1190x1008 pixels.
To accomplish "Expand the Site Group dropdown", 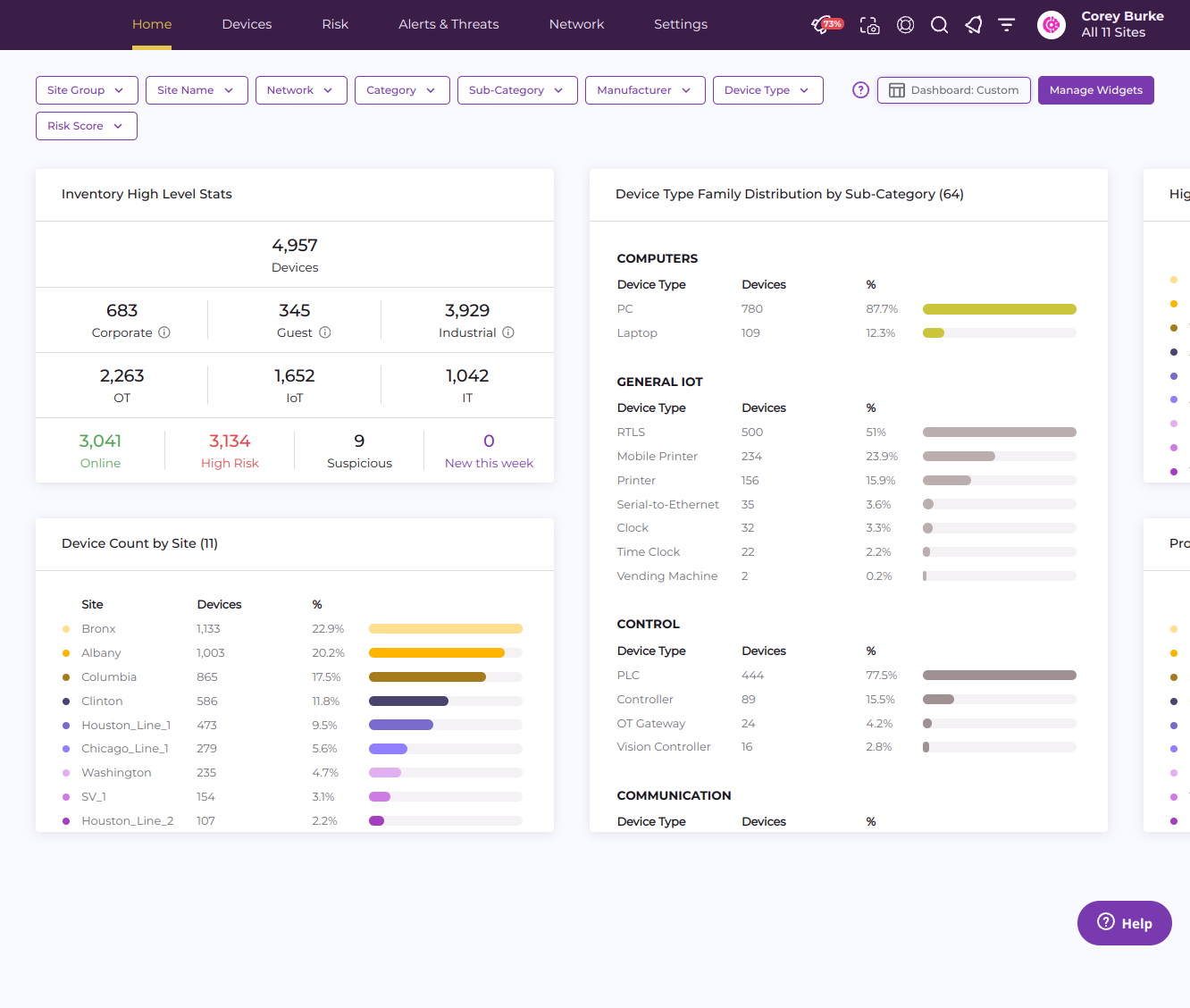I will [87, 90].
